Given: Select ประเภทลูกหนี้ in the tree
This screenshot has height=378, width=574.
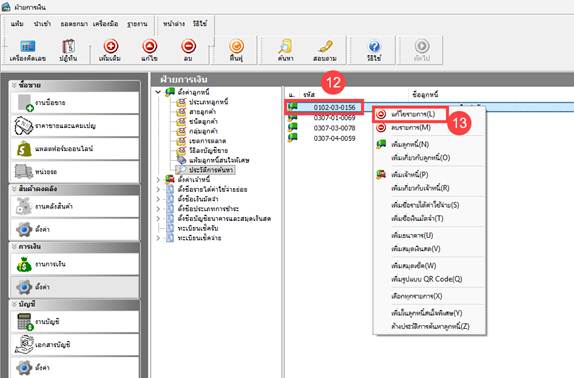Looking at the screenshot, I should pyautogui.click(x=208, y=102).
